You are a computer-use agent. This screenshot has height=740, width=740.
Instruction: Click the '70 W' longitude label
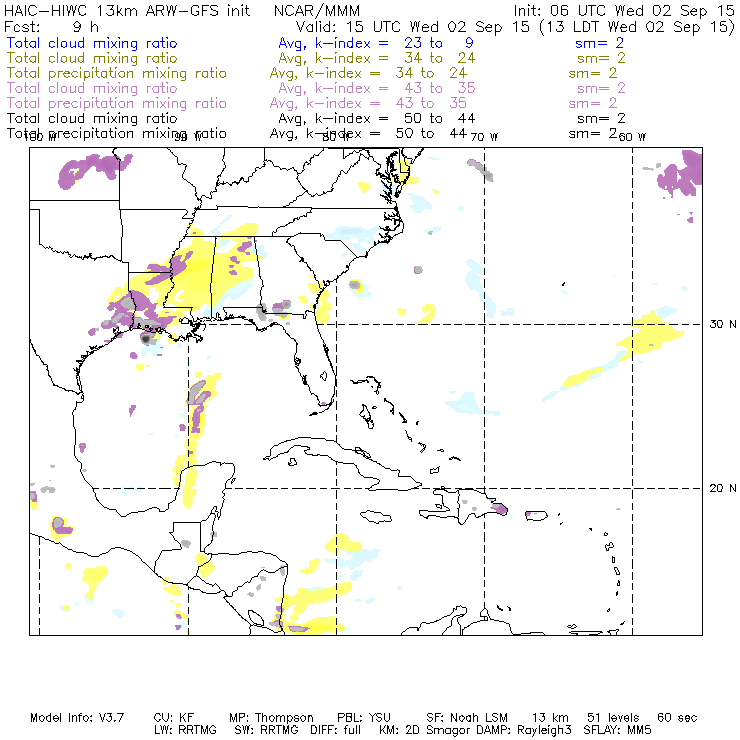click(x=484, y=137)
